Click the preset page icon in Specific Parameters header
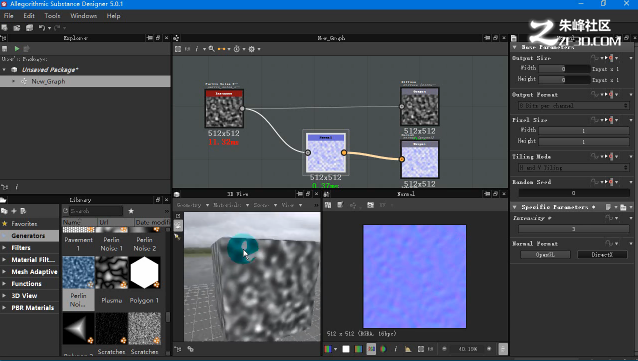638x361 pixels. pos(608,207)
